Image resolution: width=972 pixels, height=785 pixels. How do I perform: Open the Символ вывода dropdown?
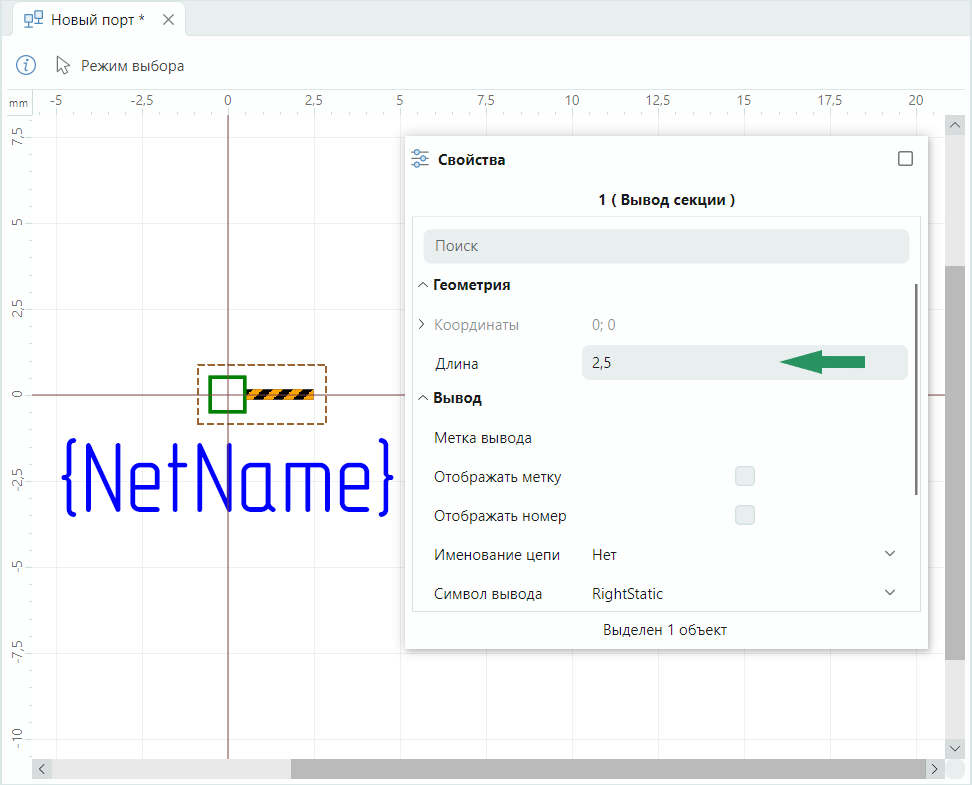(889, 594)
